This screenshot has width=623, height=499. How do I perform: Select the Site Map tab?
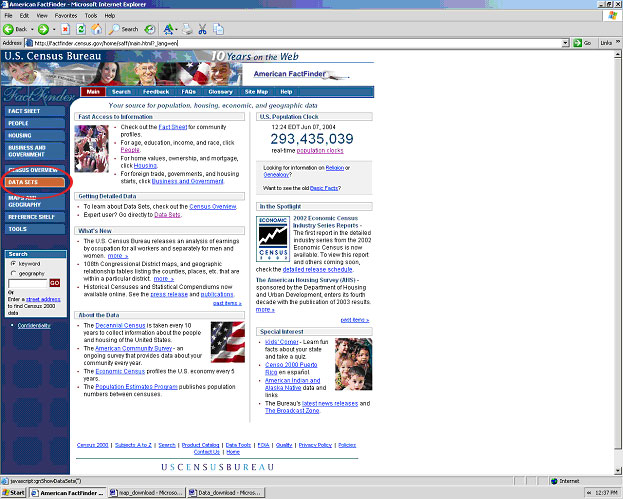[x=256, y=92]
